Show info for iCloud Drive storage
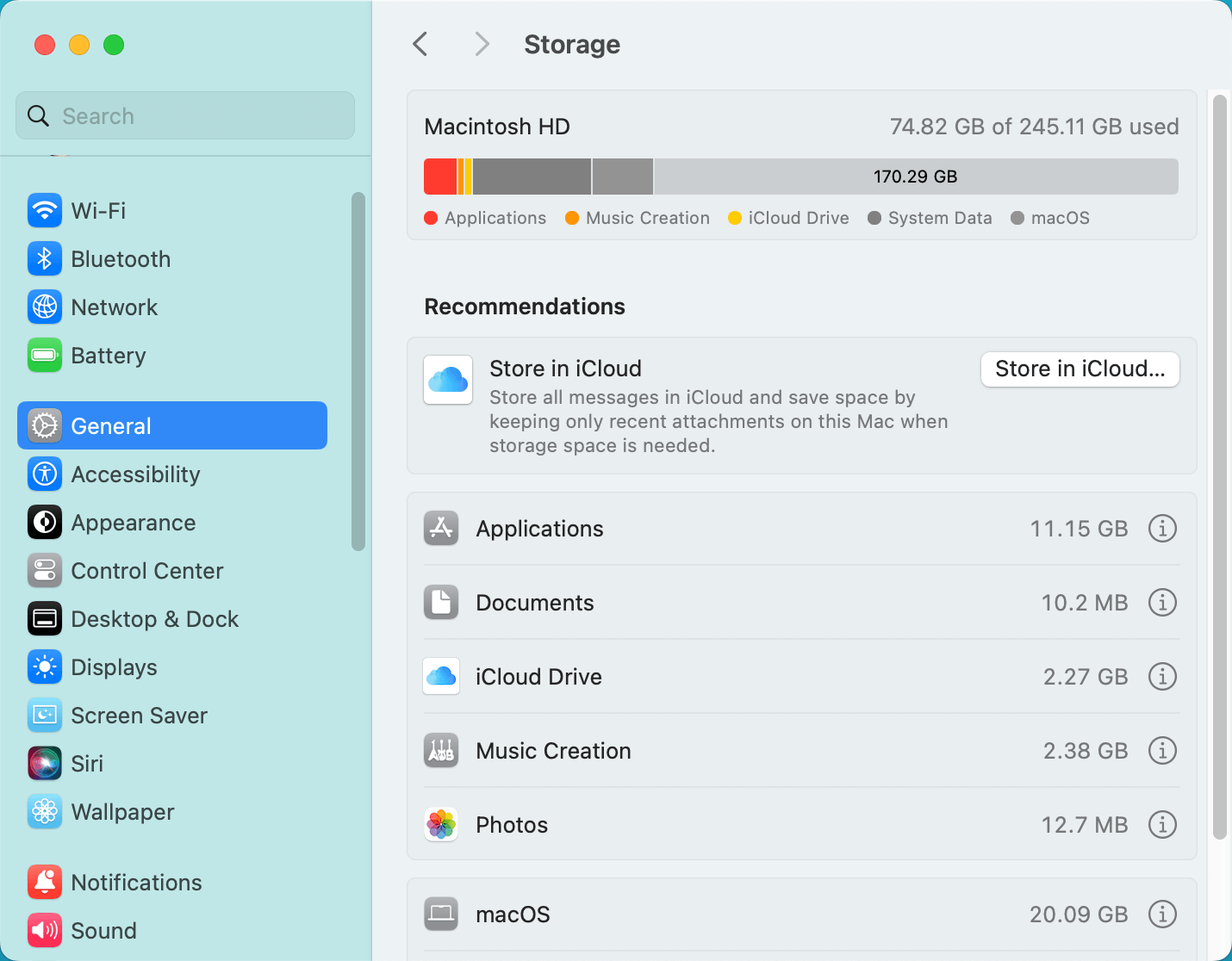This screenshot has width=1232, height=961. (1162, 677)
